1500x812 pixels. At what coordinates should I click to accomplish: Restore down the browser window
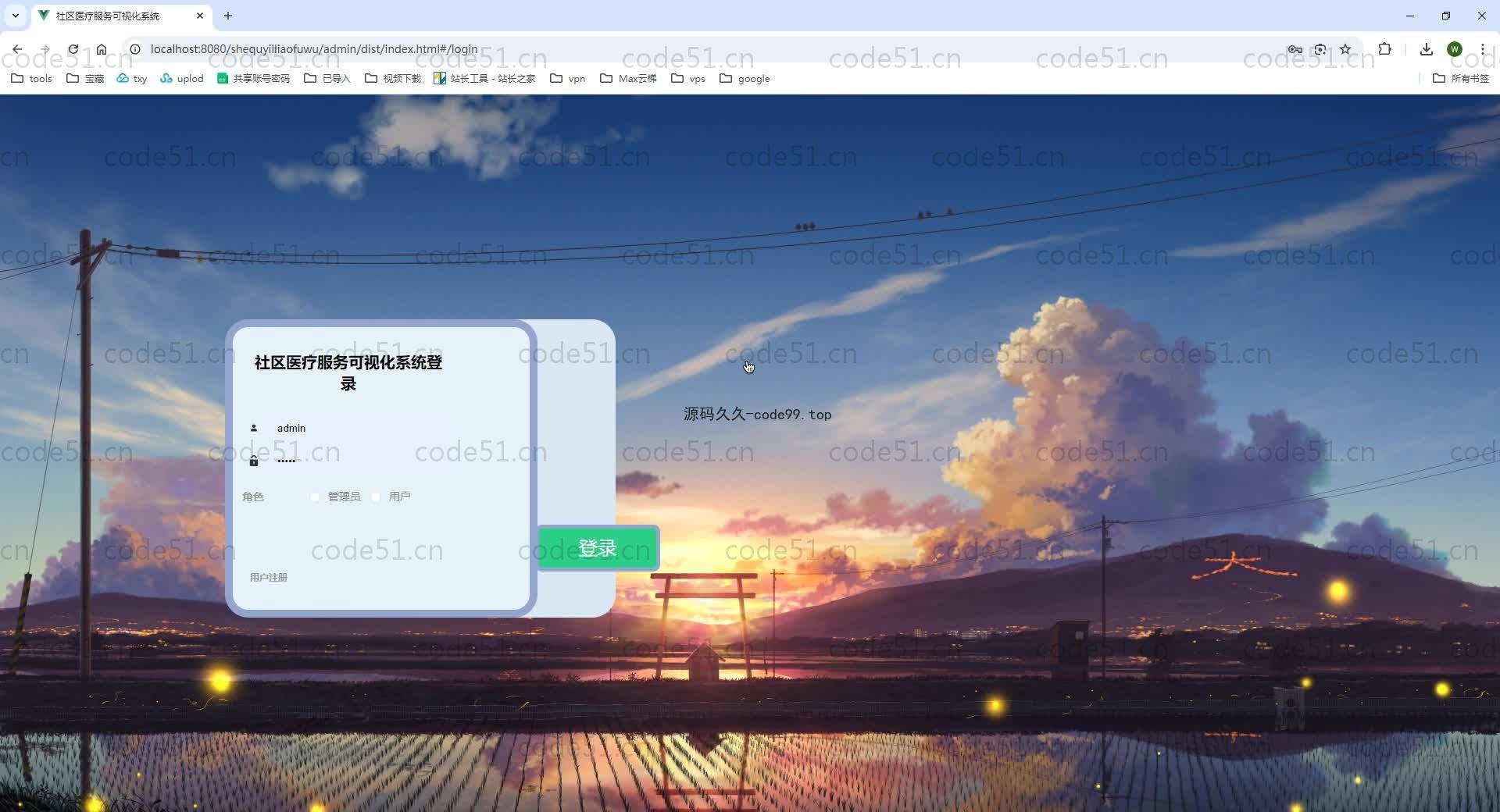click(1446, 16)
